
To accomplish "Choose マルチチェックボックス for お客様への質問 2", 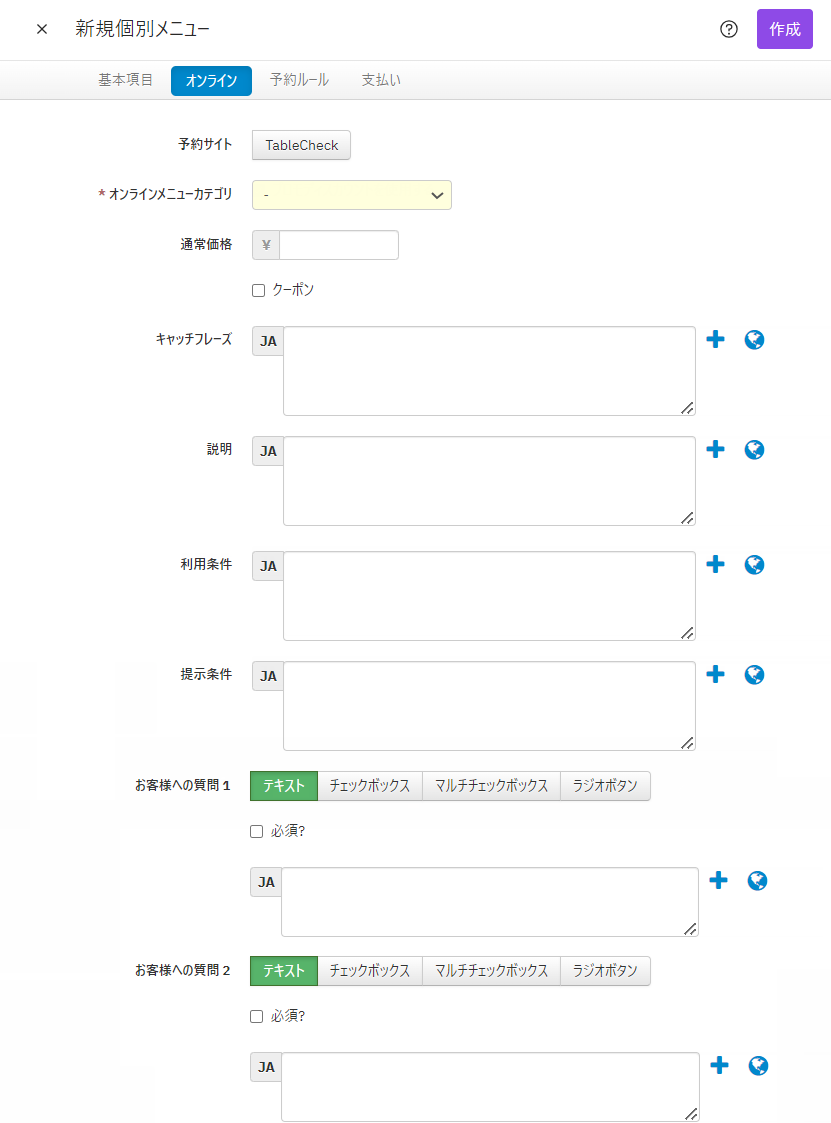I will point(491,971).
